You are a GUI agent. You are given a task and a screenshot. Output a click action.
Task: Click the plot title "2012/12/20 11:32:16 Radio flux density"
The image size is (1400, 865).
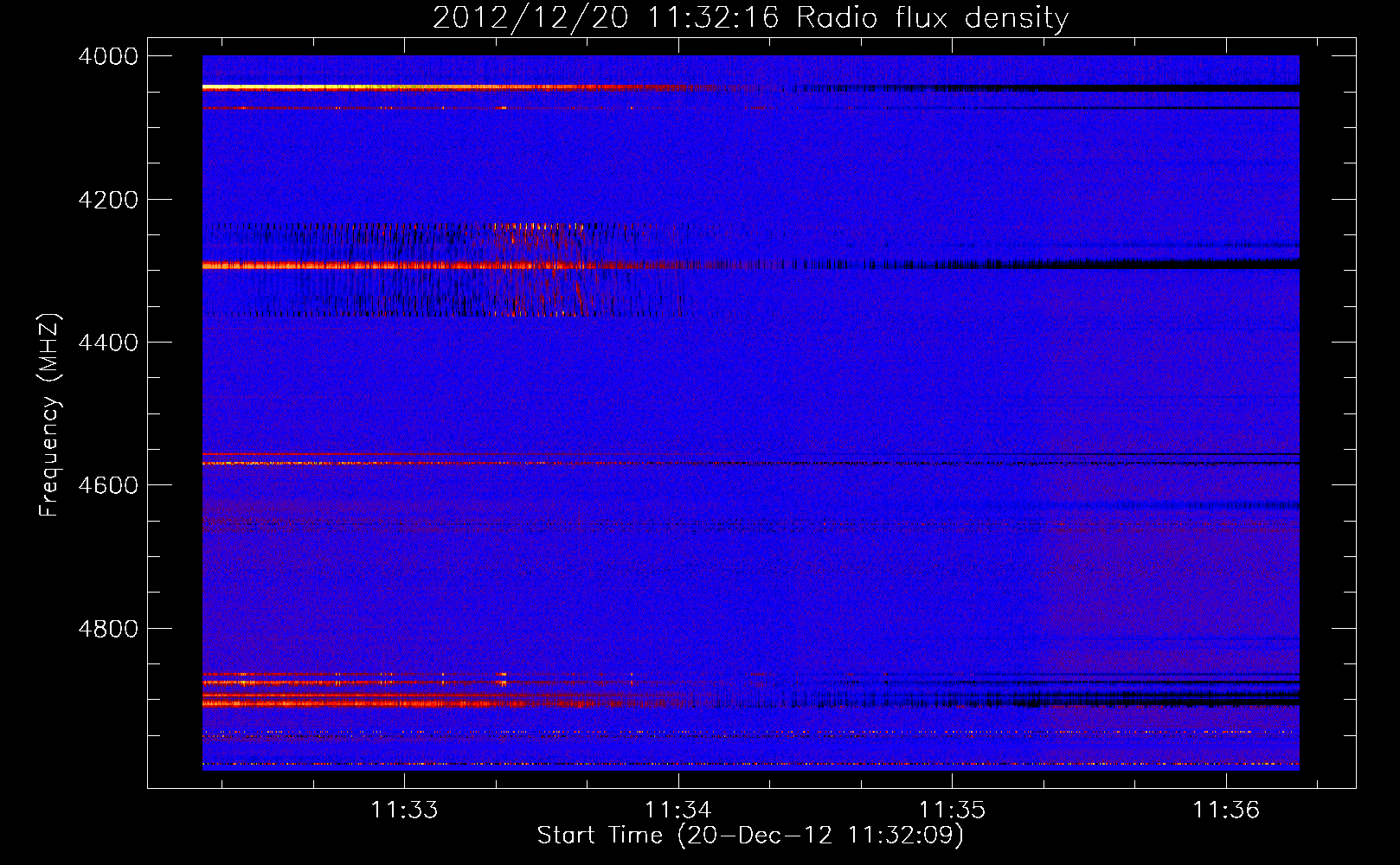click(x=750, y=17)
